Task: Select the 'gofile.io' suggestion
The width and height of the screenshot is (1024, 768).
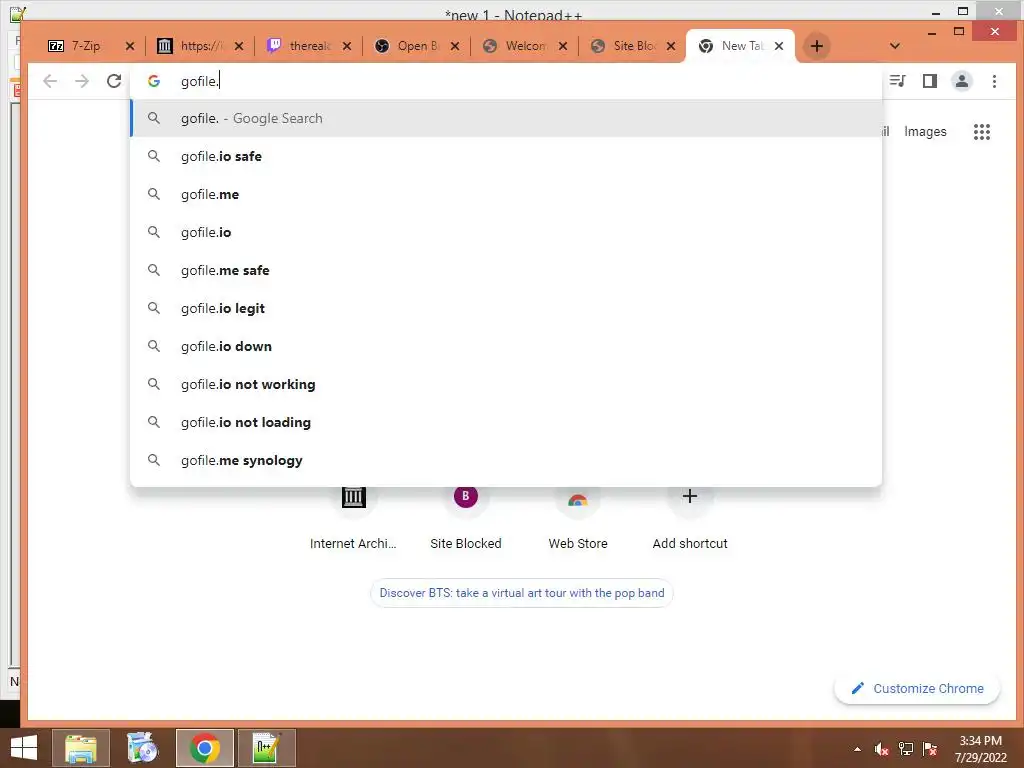Action: (506, 232)
